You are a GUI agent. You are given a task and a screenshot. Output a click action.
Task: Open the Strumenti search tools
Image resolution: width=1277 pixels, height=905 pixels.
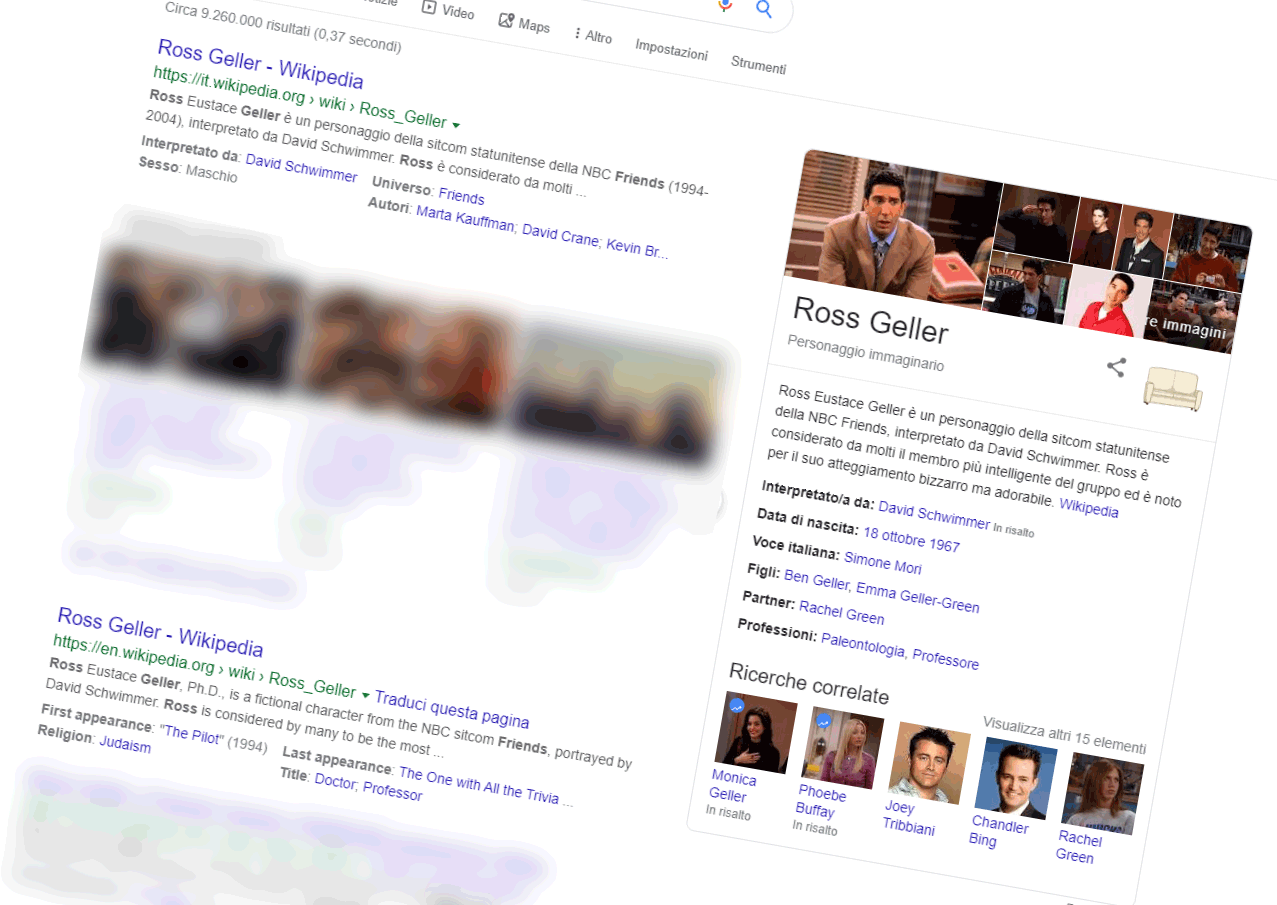point(758,65)
